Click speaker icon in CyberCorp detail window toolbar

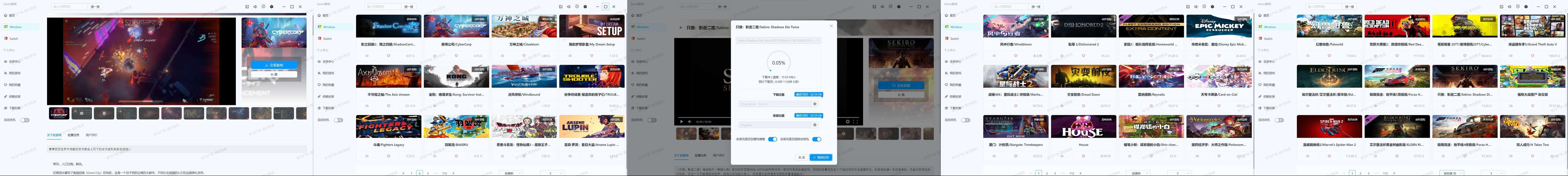(255, 7)
